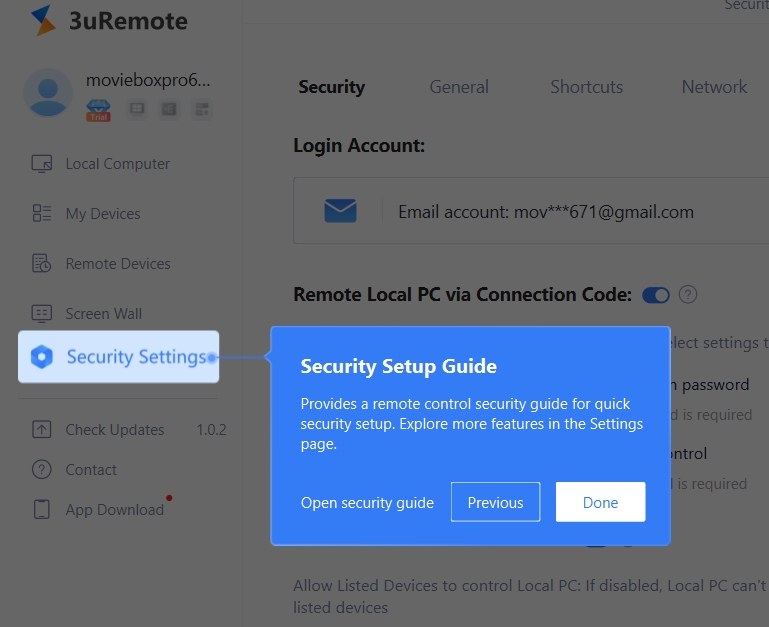Click the Trial membership diamond badge
The image size is (769, 627).
point(99,110)
